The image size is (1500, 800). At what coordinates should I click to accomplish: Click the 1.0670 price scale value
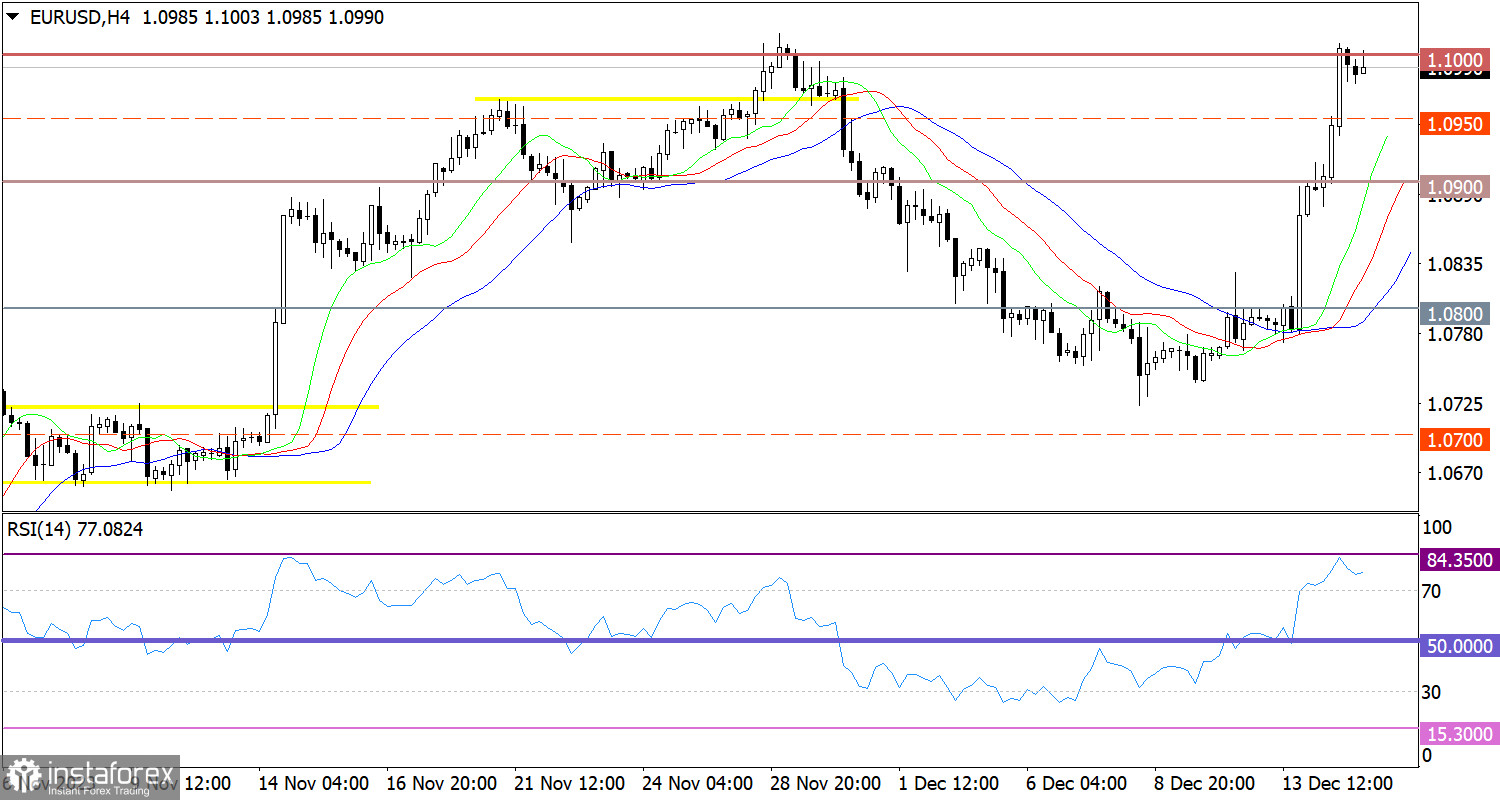1457,472
